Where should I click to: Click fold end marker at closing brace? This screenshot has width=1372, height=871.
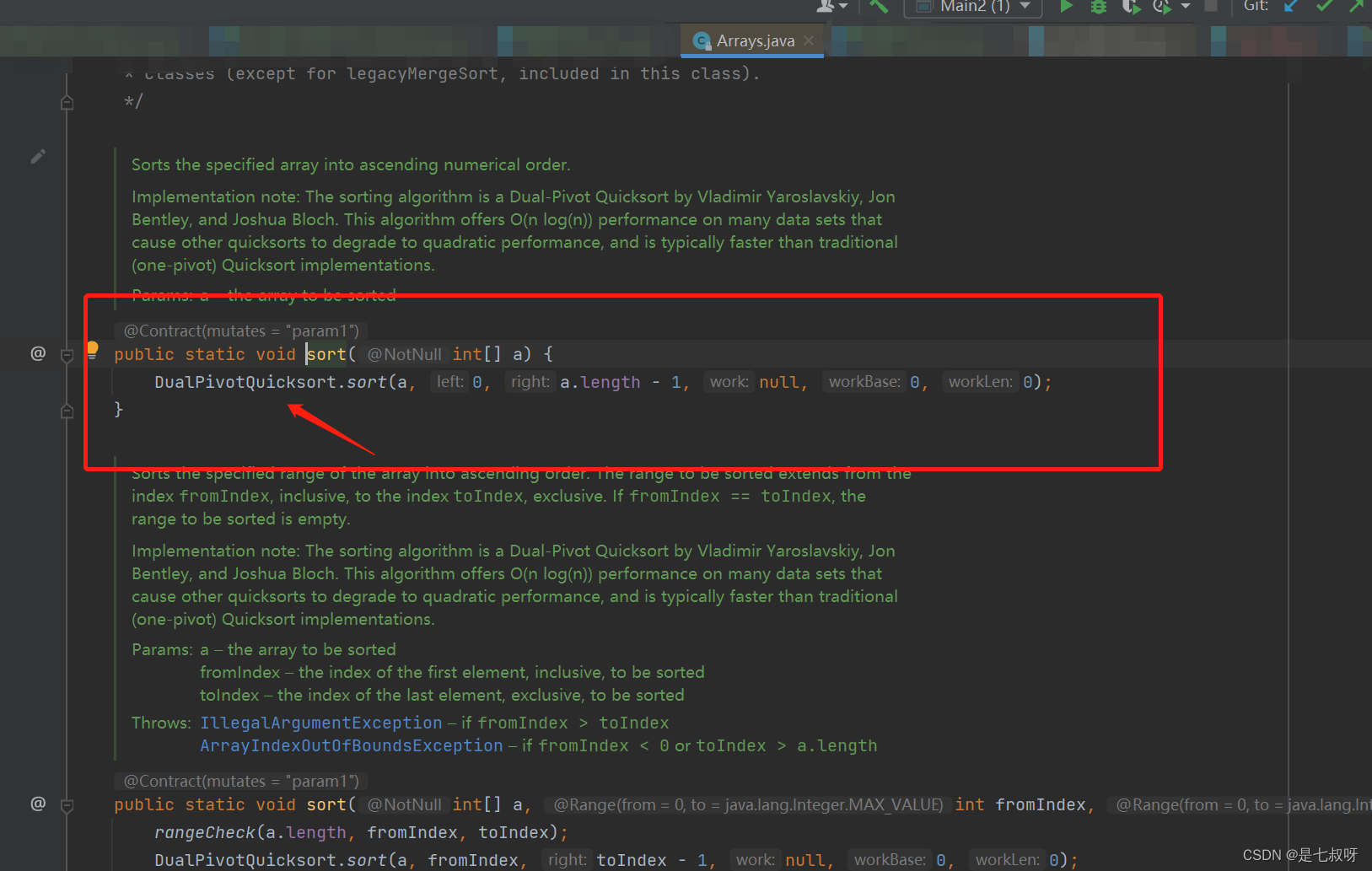click(x=67, y=411)
